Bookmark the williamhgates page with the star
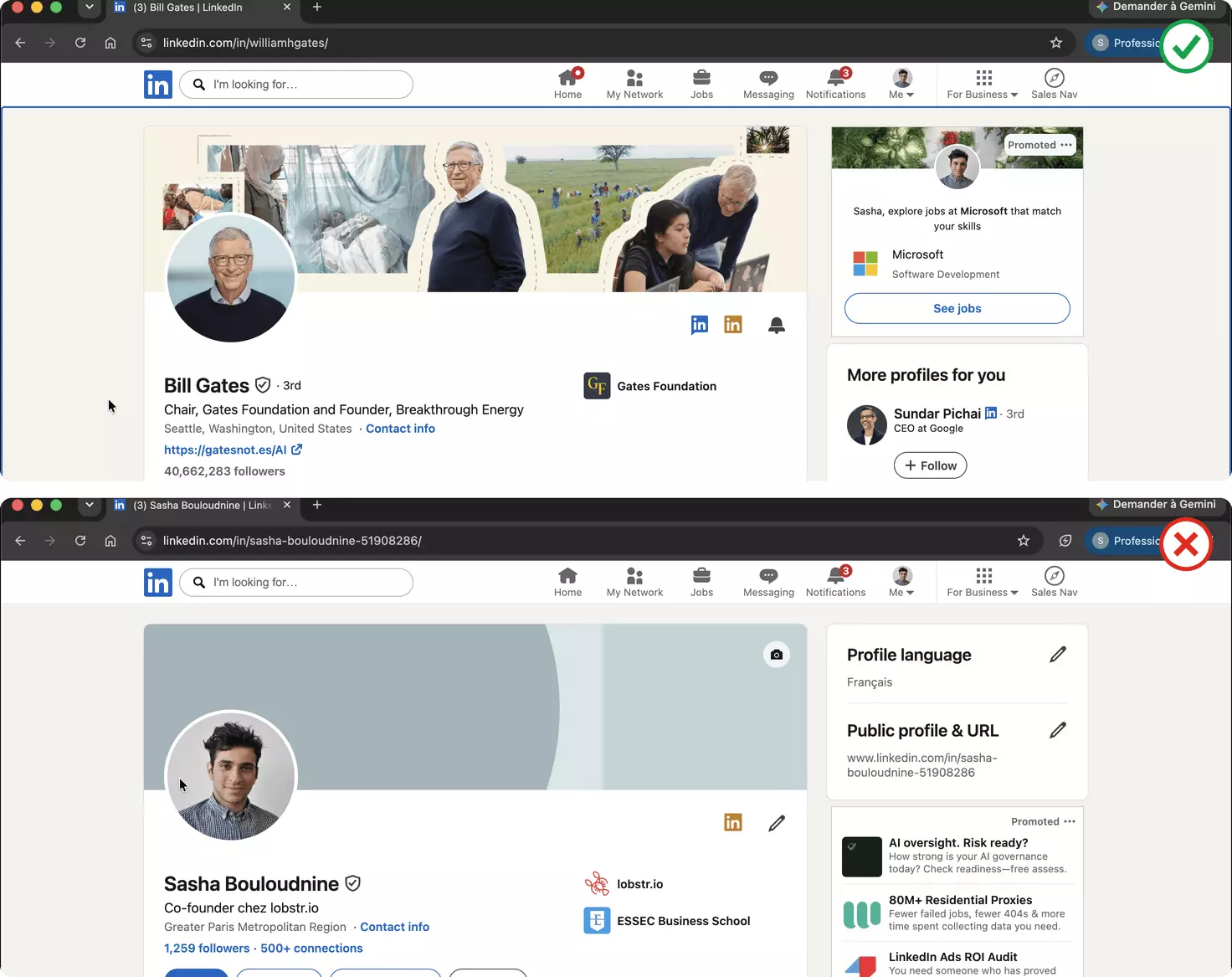 [1056, 43]
